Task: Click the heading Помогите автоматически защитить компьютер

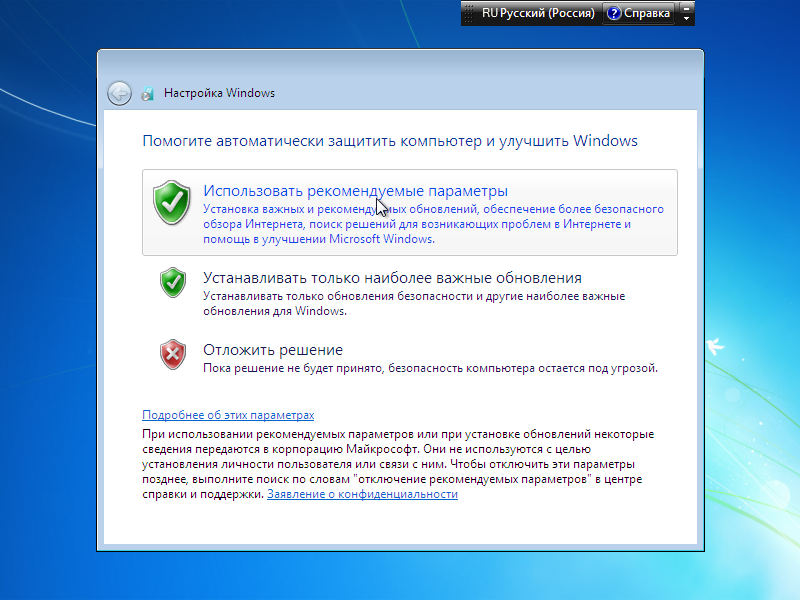Action: coord(390,141)
